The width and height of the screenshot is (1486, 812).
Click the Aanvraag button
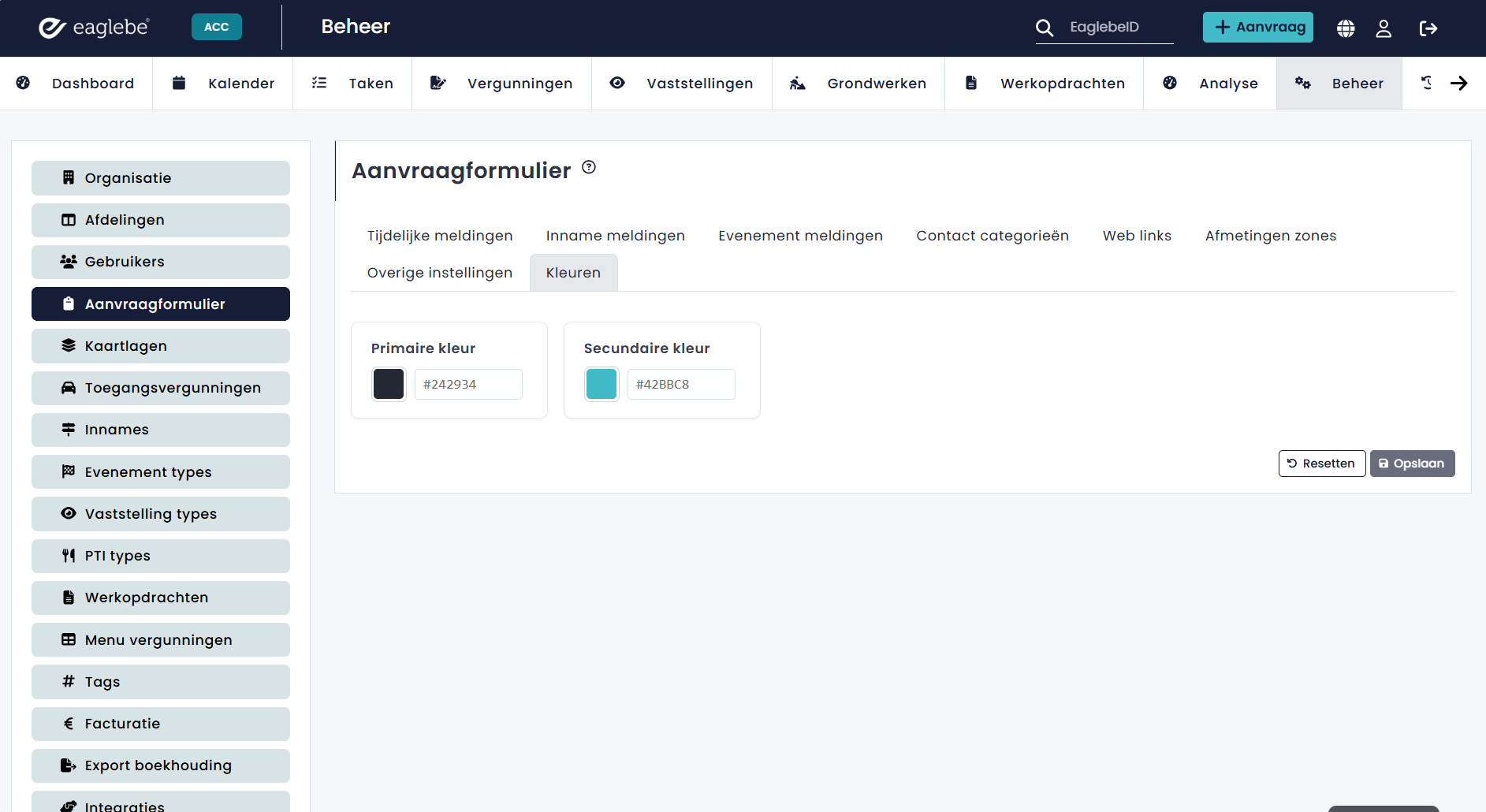pos(1258,27)
